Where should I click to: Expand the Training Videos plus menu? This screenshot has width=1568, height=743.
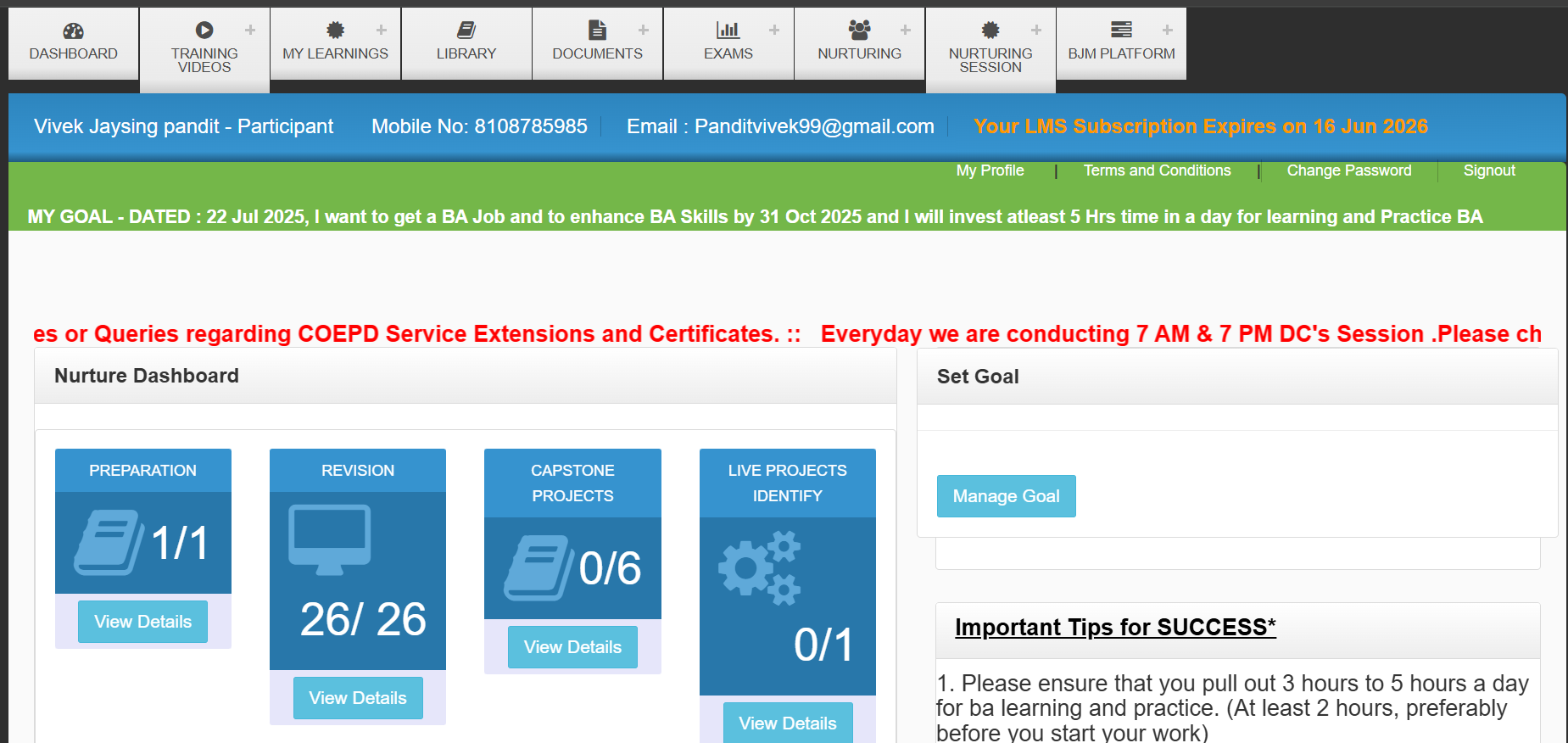[250, 31]
